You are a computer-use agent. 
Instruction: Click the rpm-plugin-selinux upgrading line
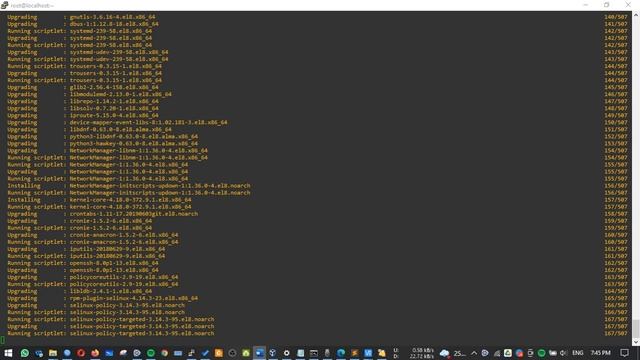(x=102, y=298)
